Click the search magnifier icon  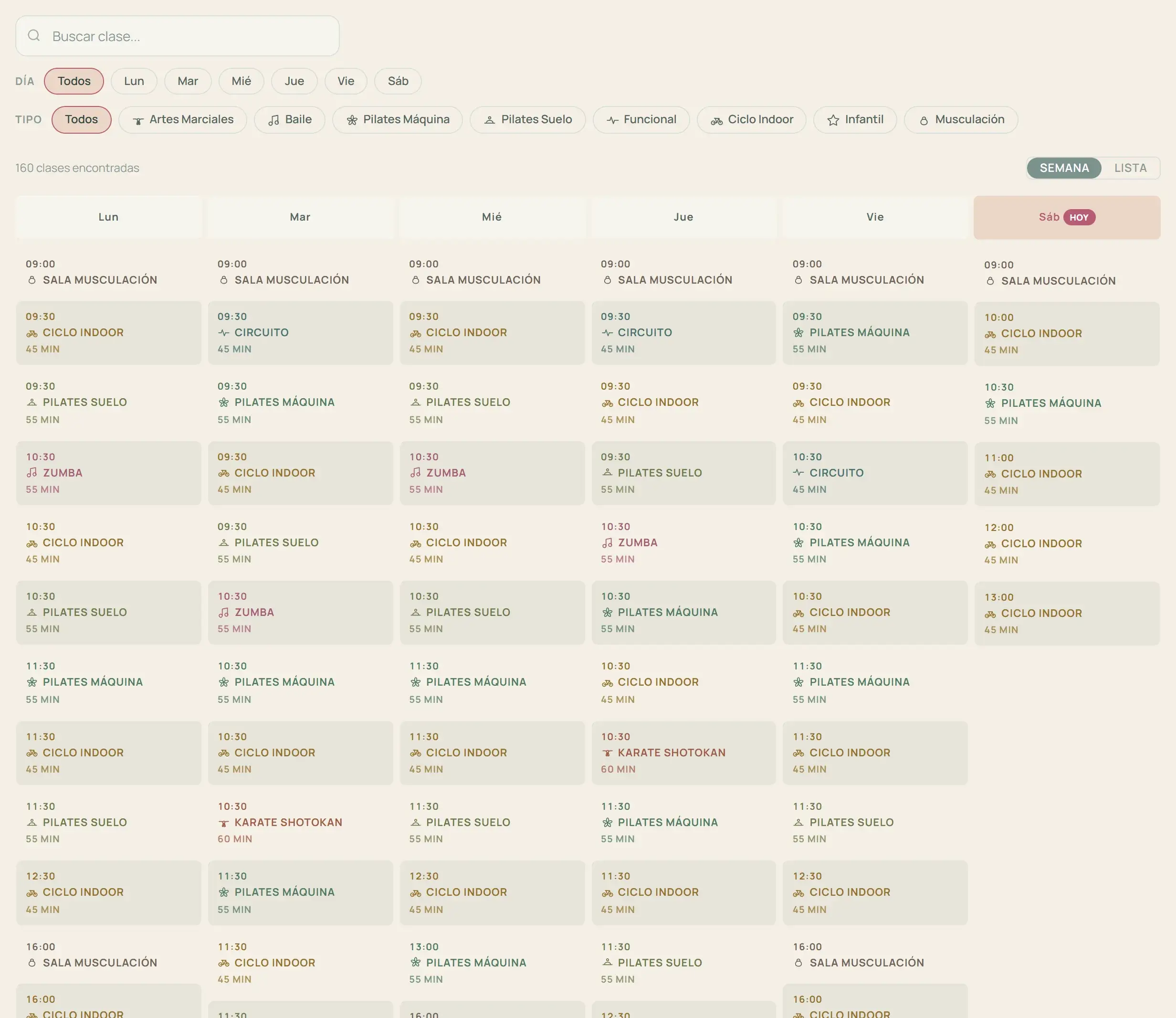[34, 36]
